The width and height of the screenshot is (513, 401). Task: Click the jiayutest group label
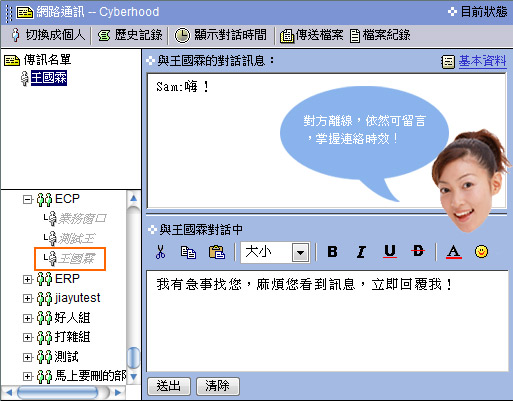78,298
